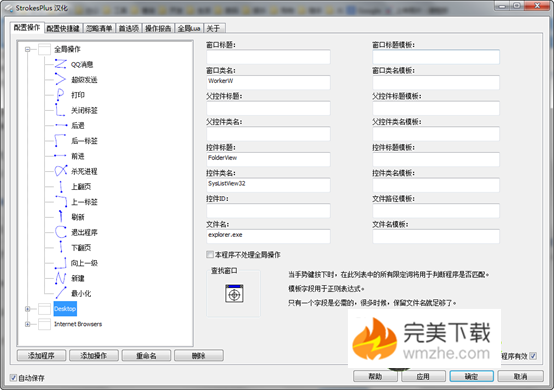554x390 pixels.
Task: Click the 取消 button
Action: 520,376
